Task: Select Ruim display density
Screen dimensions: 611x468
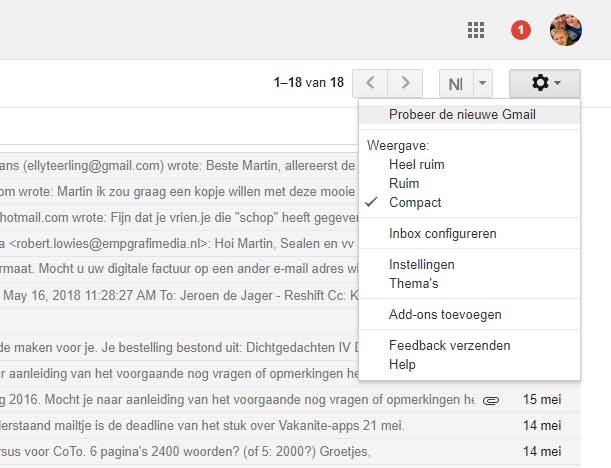Action: (x=470, y=183)
